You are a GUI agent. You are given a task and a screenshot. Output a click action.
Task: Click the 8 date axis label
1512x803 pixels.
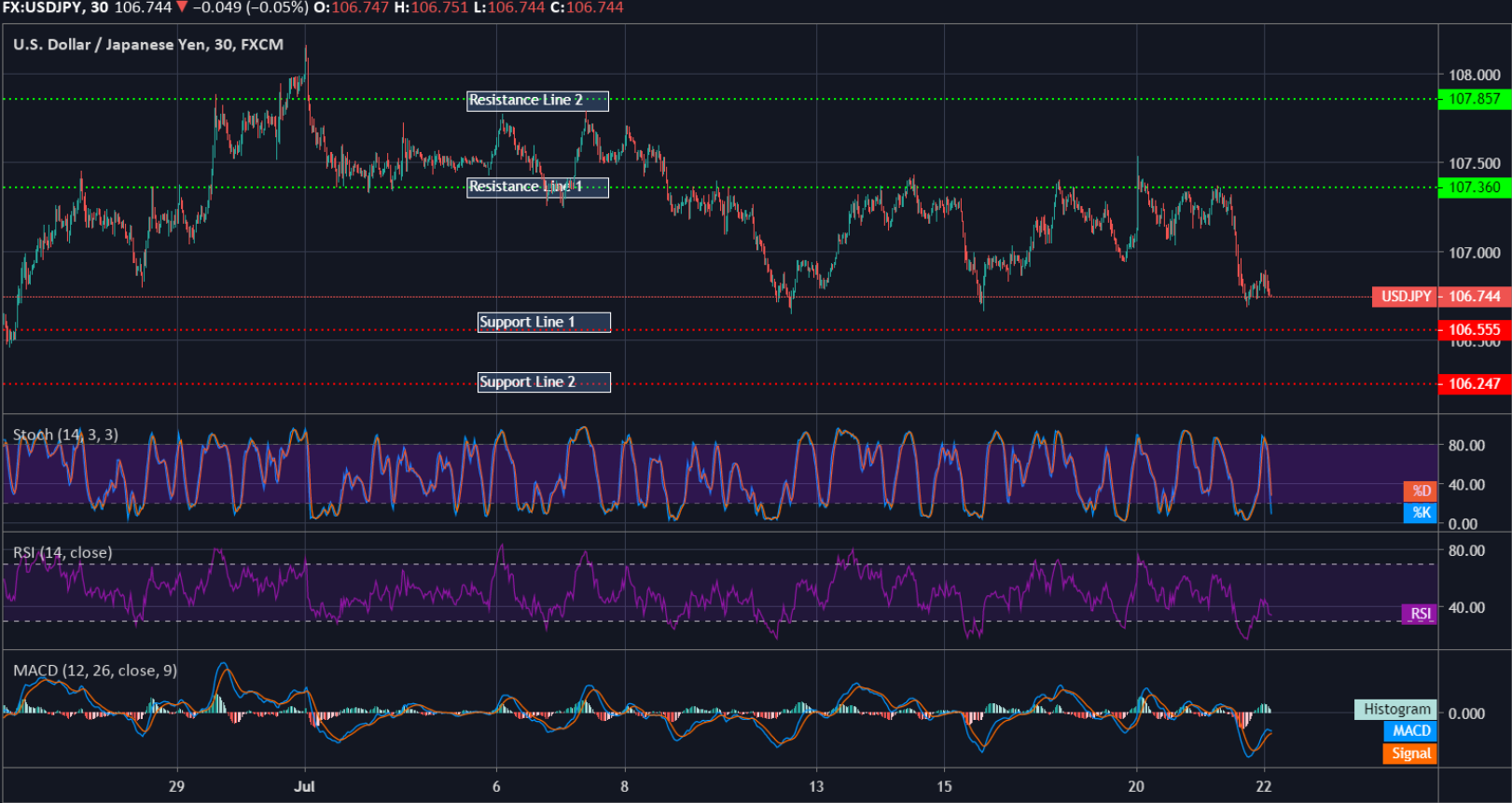tap(624, 786)
